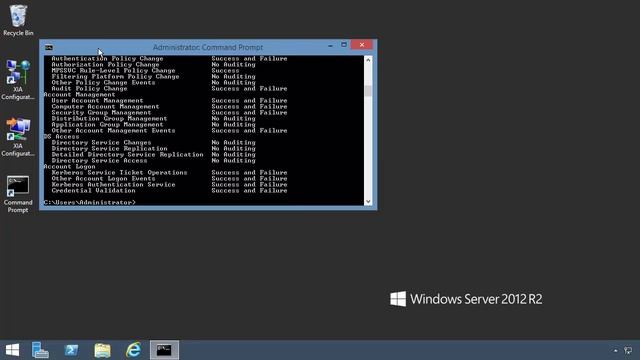
Task: Launch Windows PowerShell from the taskbar
Action: (x=71, y=350)
